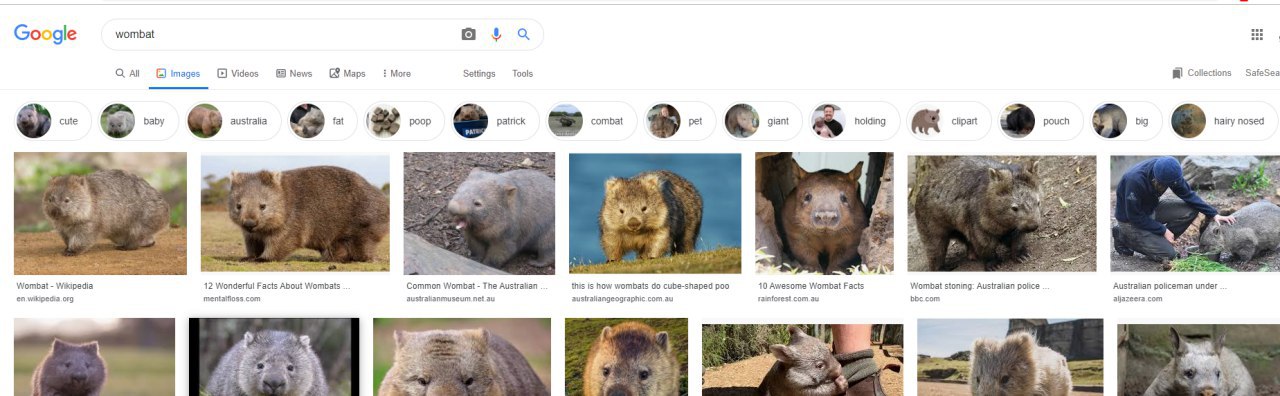
Task: Open the Common Wombat Australian Museum image
Action: pos(479,213)
